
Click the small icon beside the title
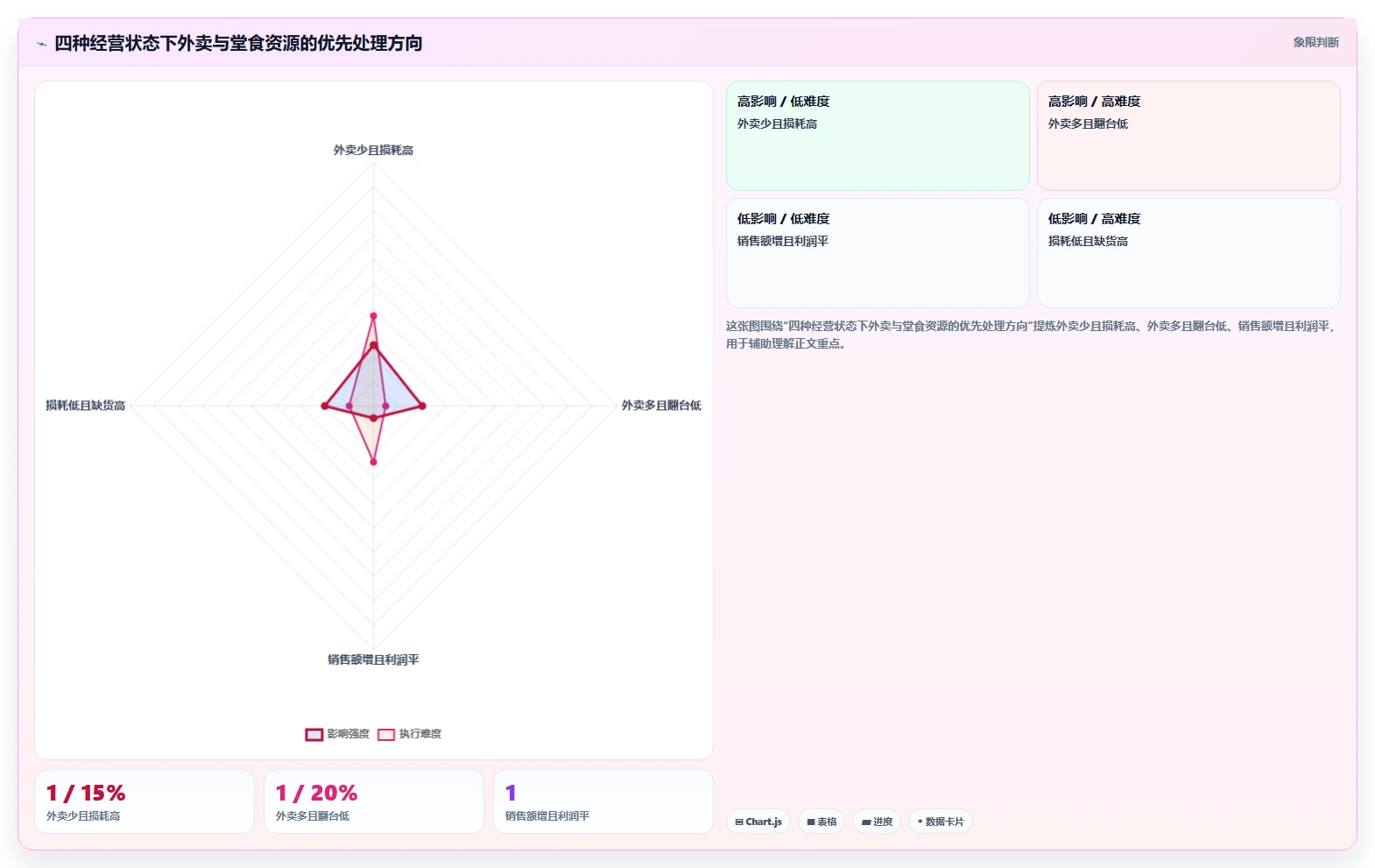coord(41,44)
